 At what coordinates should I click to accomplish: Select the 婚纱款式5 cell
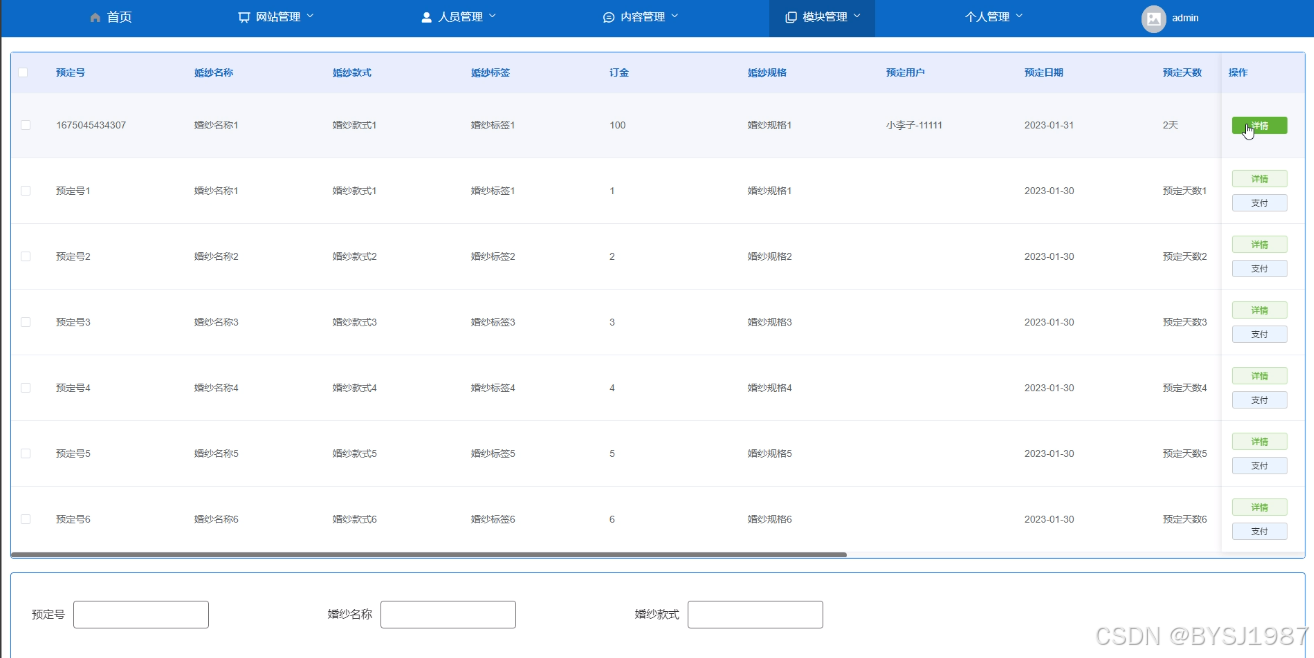pyautogui.click(x=354, y=453)
